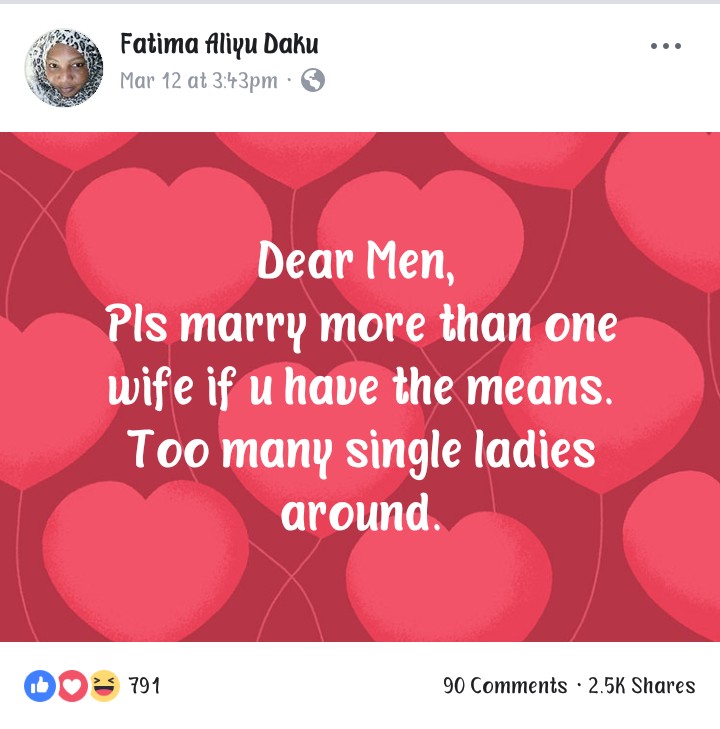Open the Fatima Aliyu Daku profile name

click(219, 44)
